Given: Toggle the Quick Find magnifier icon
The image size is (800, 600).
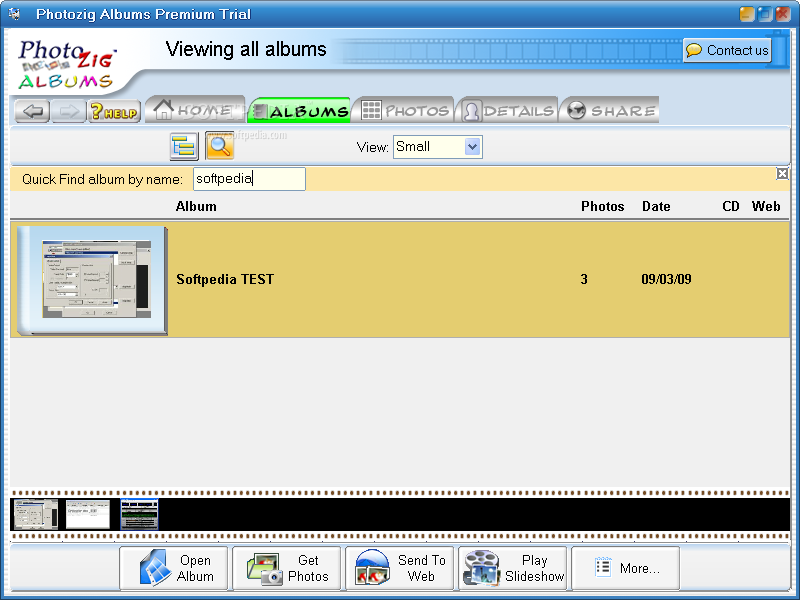Looking at the screenshot, I should [x=219, y=146].
